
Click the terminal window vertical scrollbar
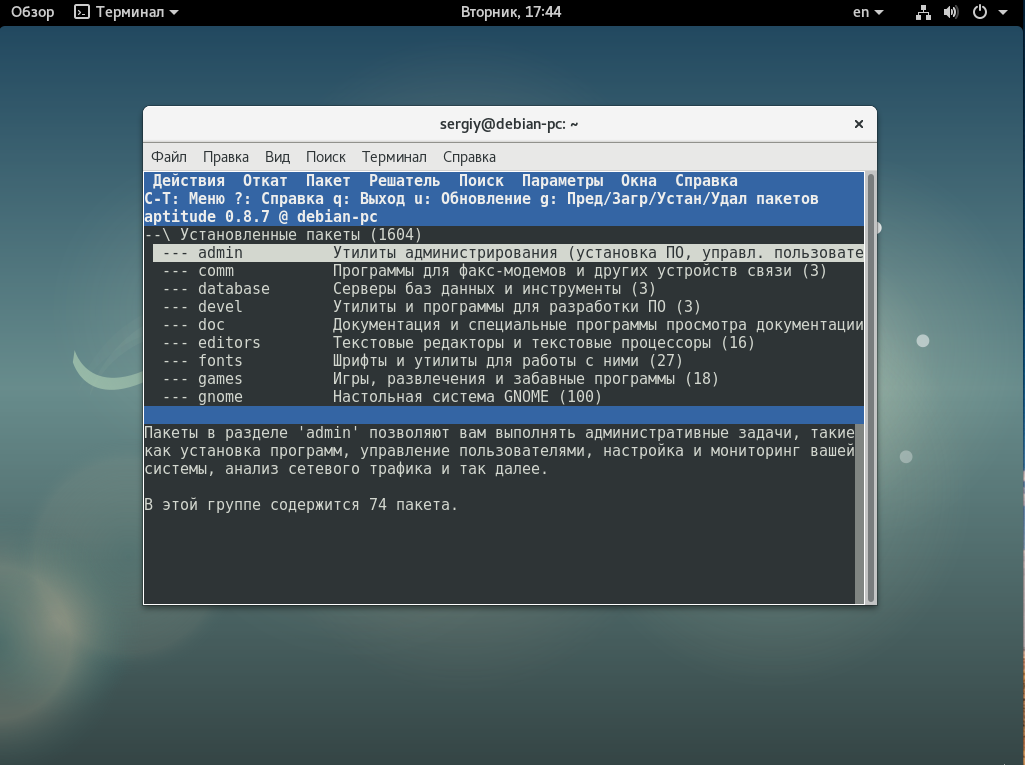pos(871,387)
